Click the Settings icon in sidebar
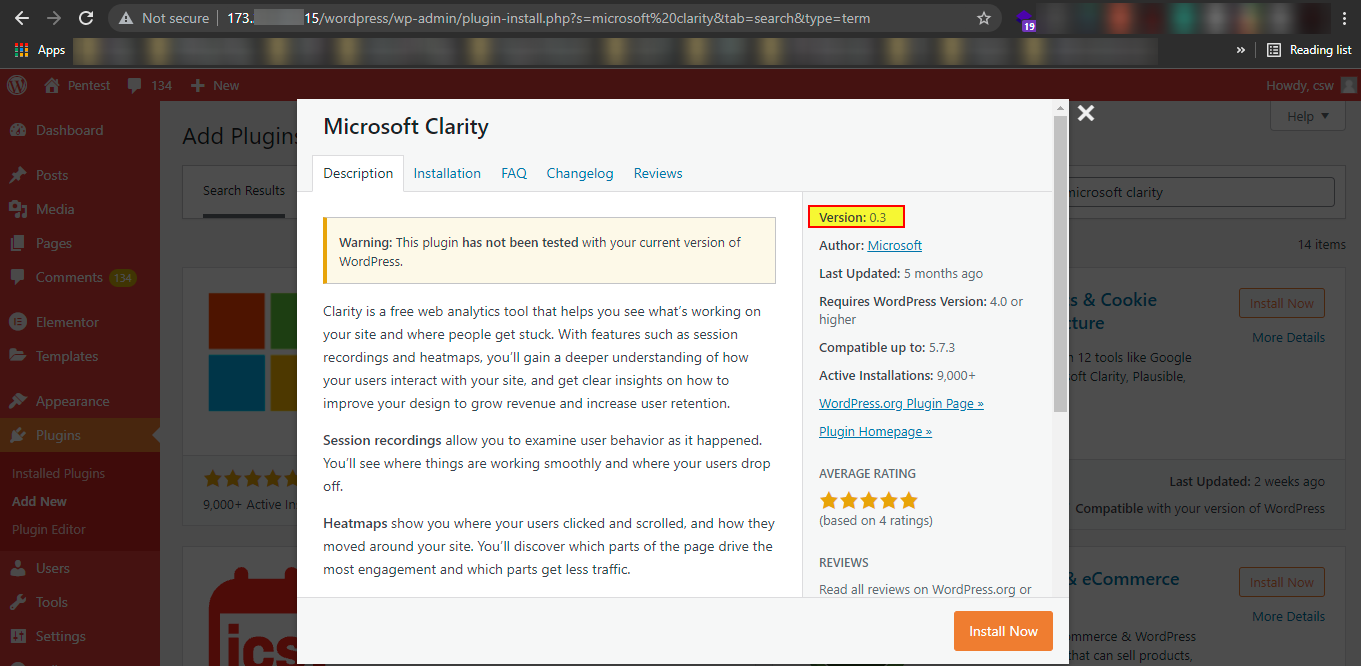The height and width of the screenshot is (666, 1361). tap(18, 636)
